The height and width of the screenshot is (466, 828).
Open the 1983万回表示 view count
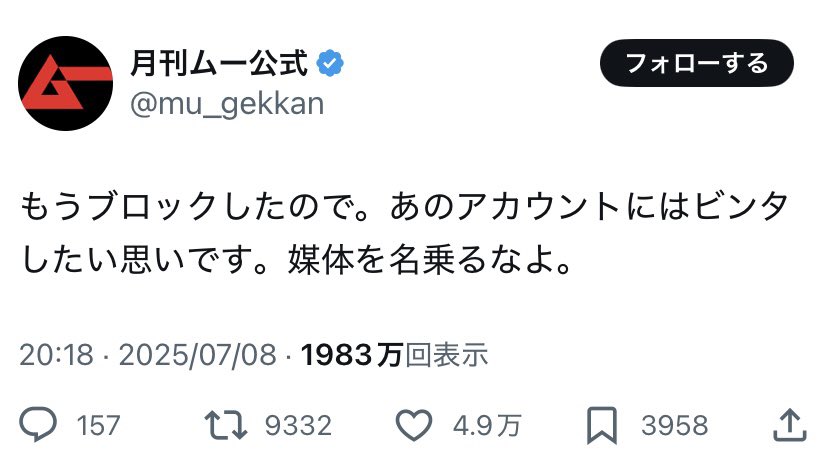[394, 354]
